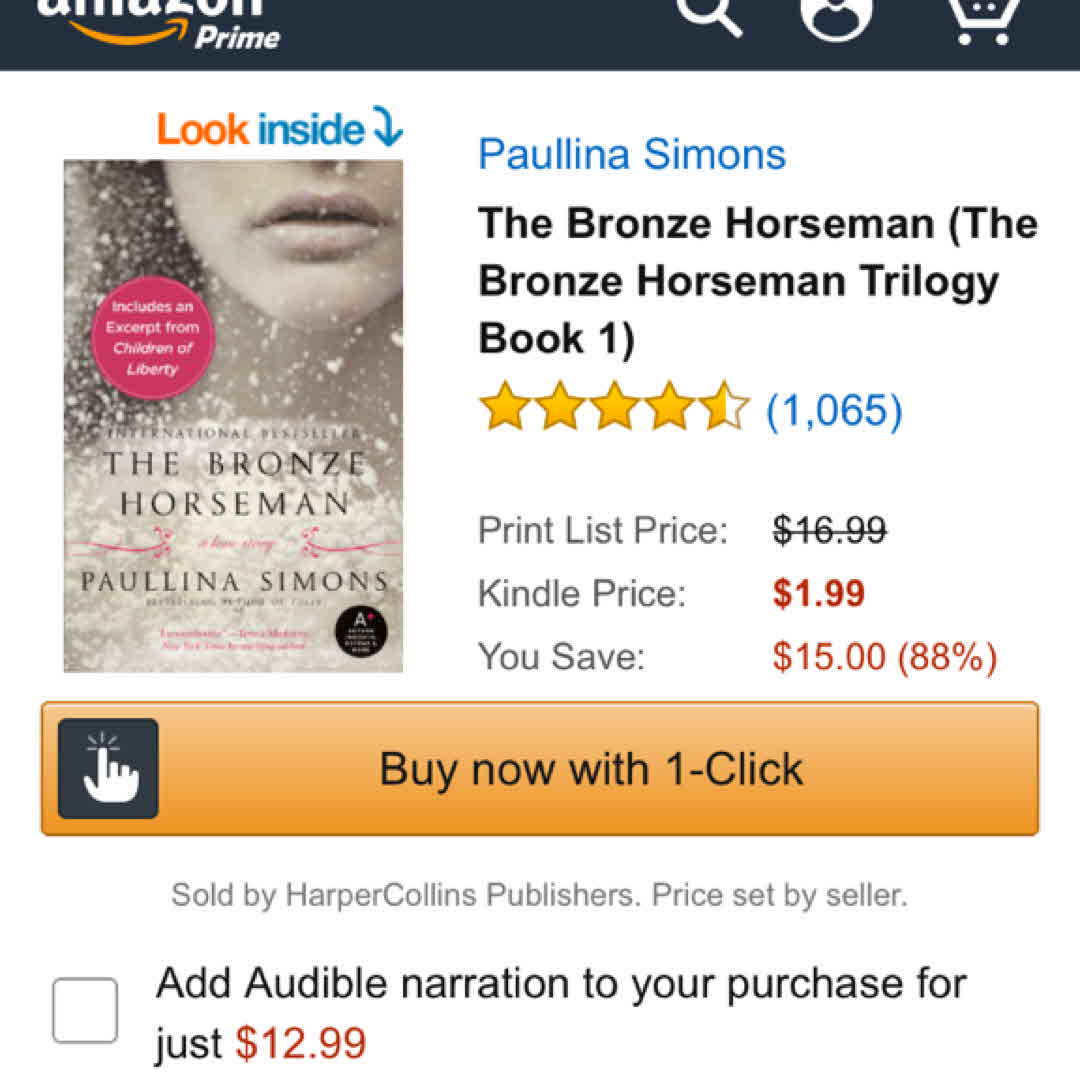Click the $15.00 (88%) savings amount
Viewport: 1080px width, 1080px height.
(x=884, y=657)
